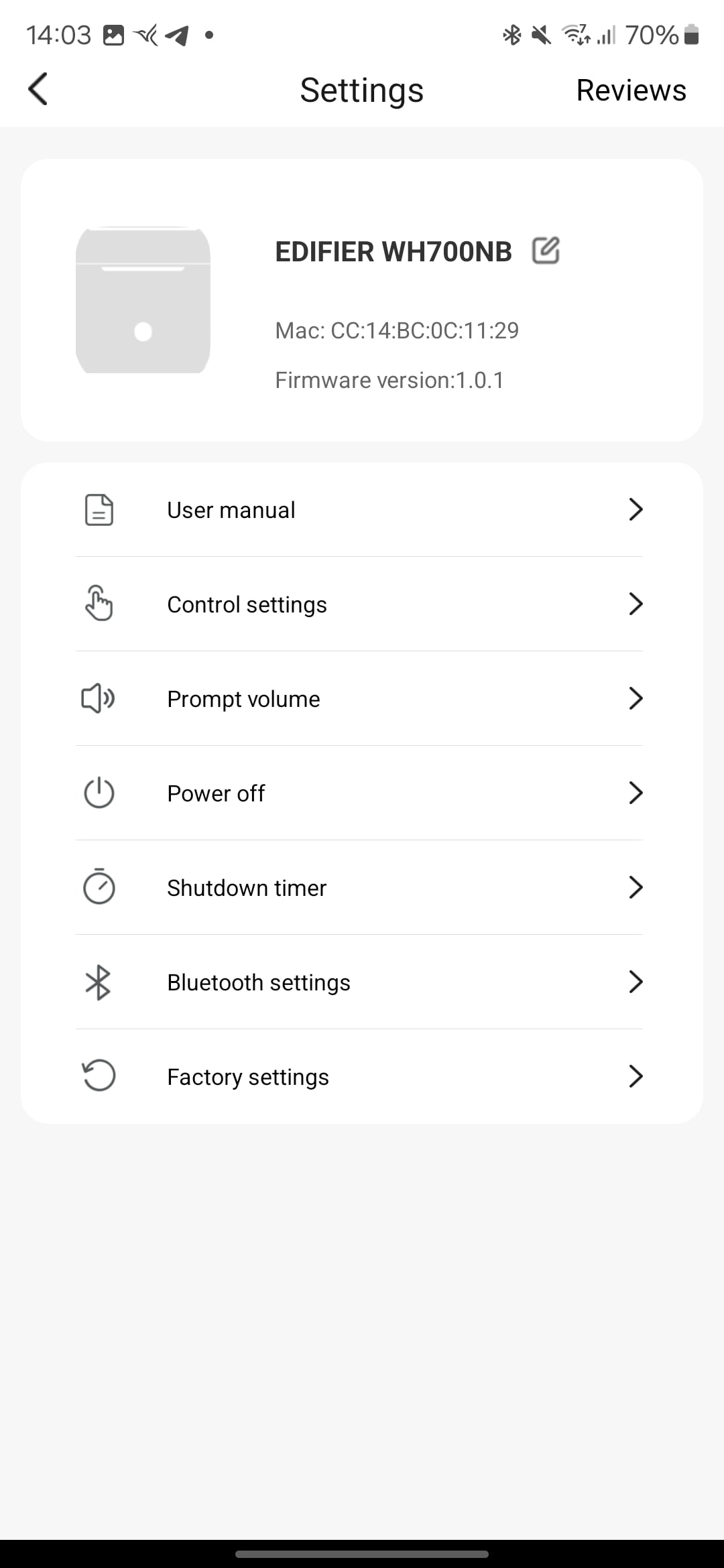Expand the Prompt volume chevron
This screenshot has width=724, height=1568.
[x=636, y=699]
